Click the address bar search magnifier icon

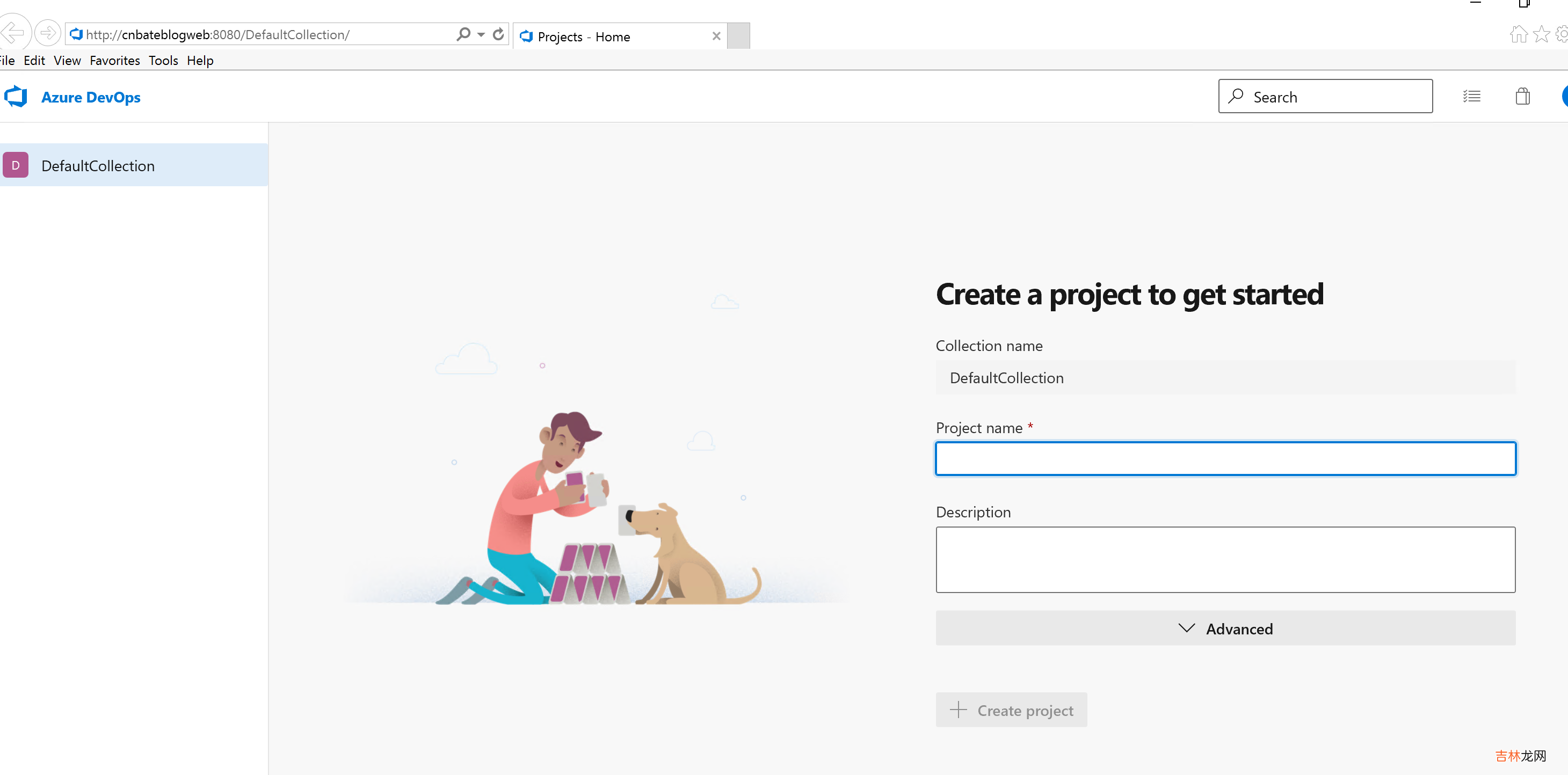click(463, 34)
